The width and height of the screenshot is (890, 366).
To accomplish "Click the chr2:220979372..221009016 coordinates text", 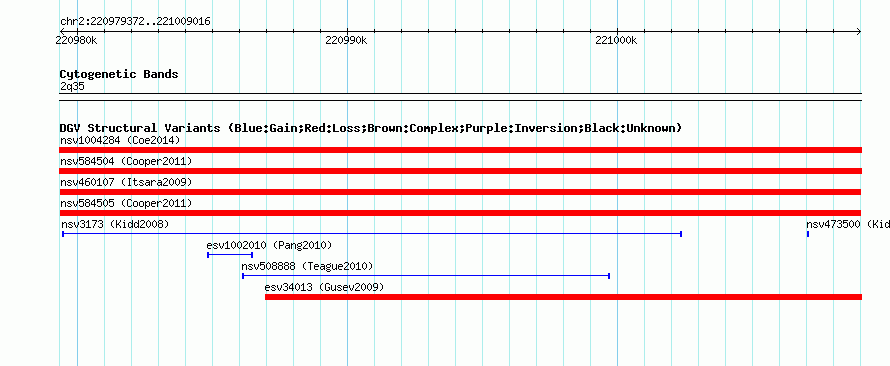I will [135, 22].
